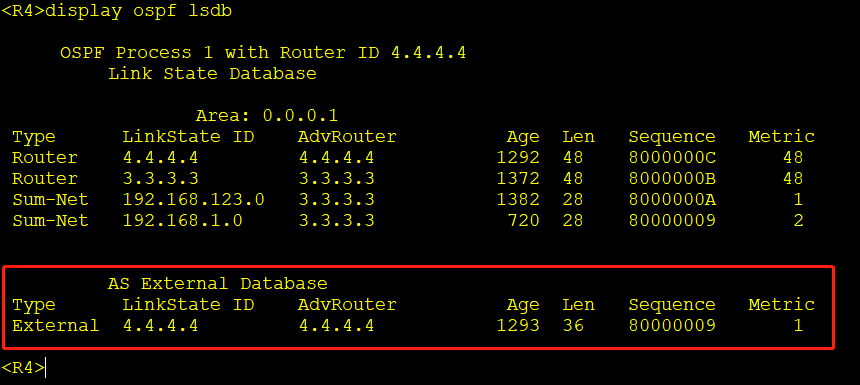Click 'AdvRouter' header in Area 0.0.0.1 table
860x385 pixels.
347,137
